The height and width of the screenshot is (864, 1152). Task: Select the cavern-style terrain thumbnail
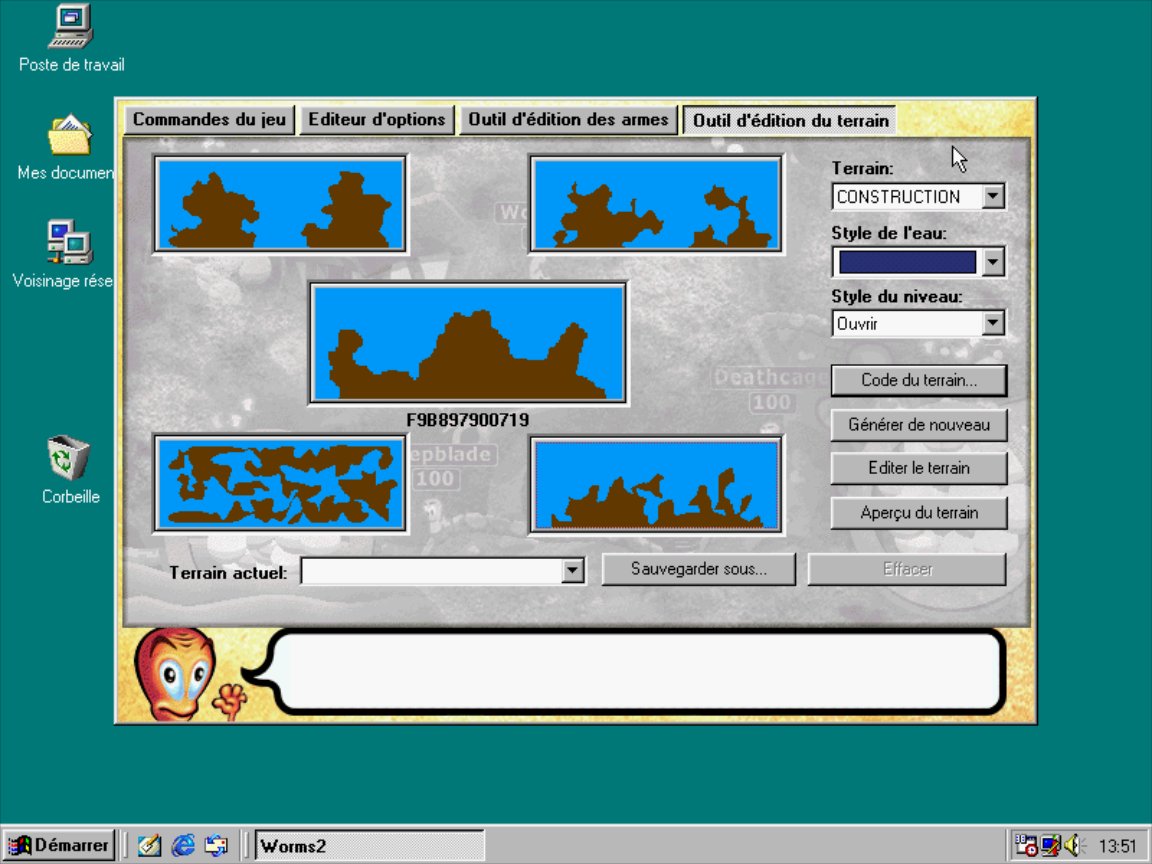point(280,484)
